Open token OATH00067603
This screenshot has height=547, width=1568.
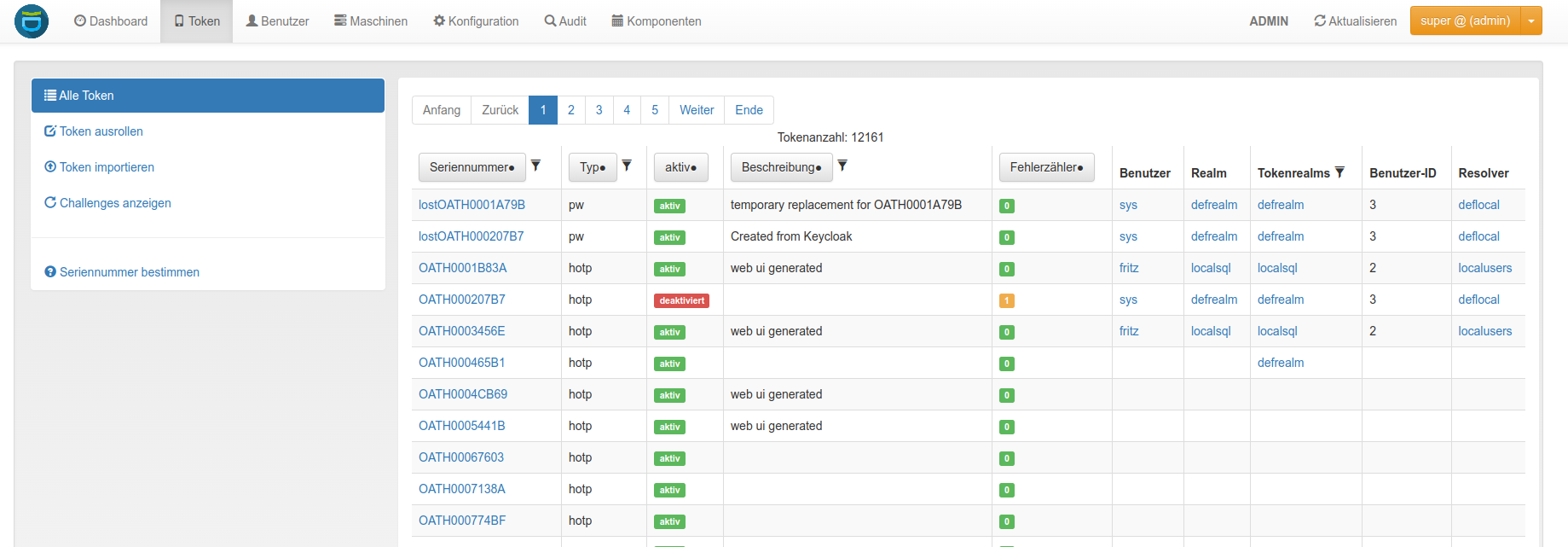pyautogui.click(x=461, y=457)
